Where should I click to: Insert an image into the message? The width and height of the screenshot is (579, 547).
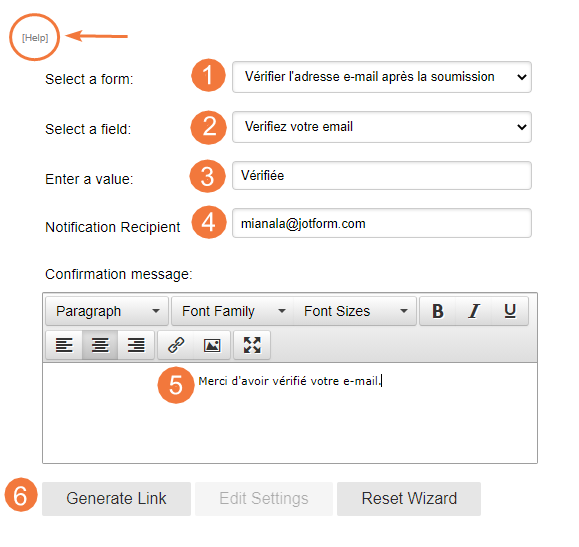212,345
